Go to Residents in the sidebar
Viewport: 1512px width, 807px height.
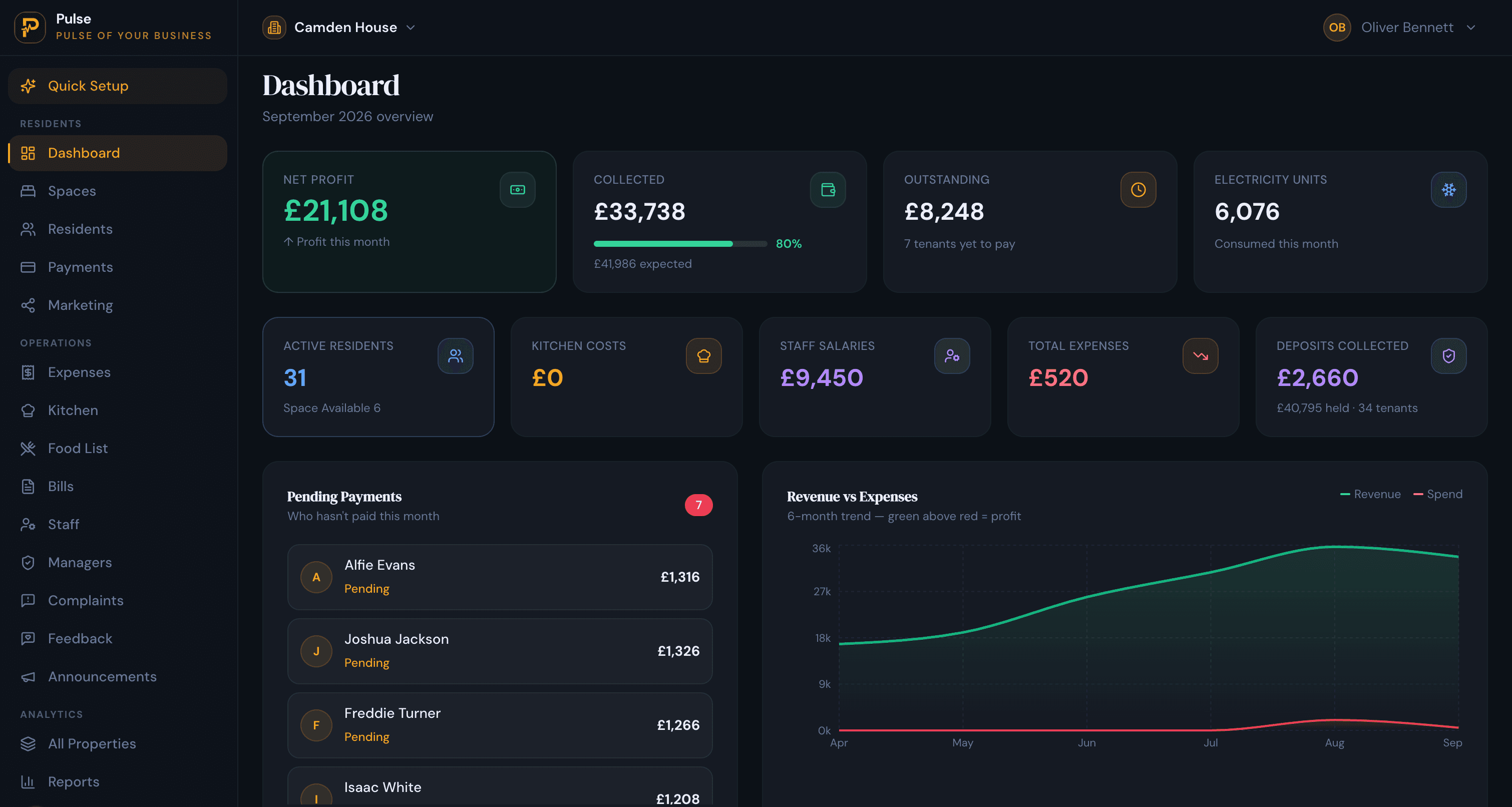[117, 229]
